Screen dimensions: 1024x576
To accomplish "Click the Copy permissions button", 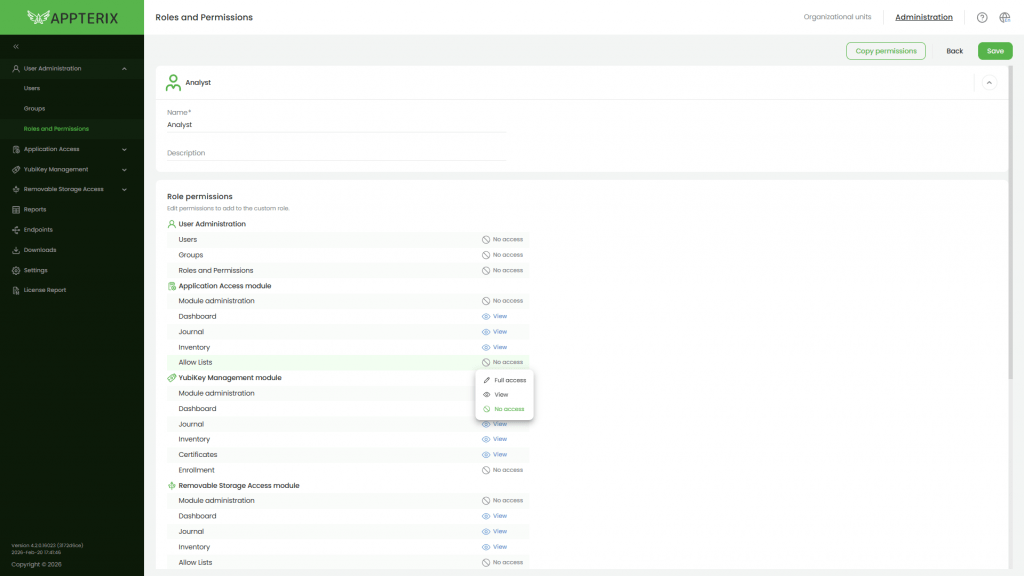I will pyautogui.click(x=885, y=50).
